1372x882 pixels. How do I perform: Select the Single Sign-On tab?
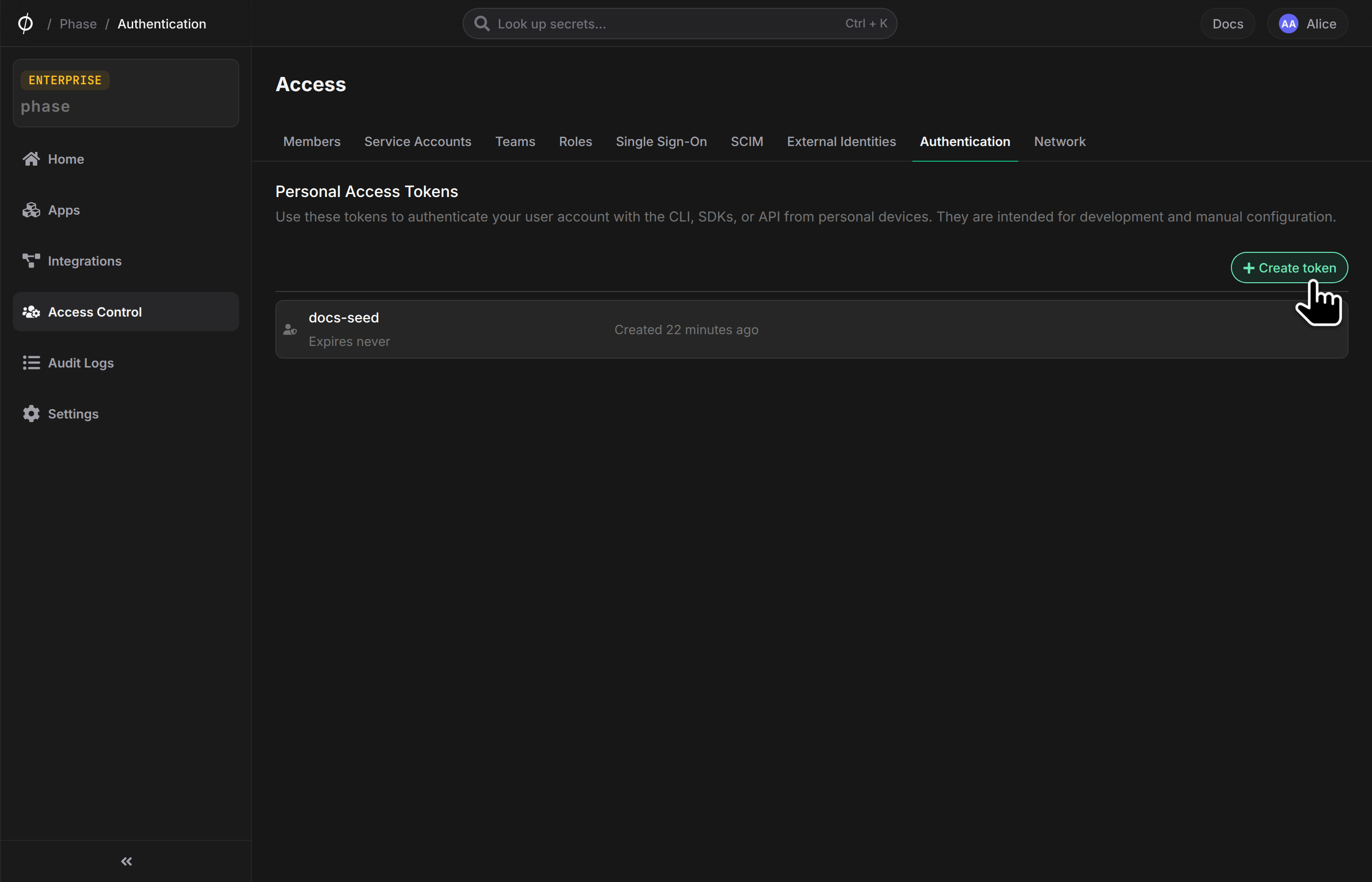click(661, 142)
